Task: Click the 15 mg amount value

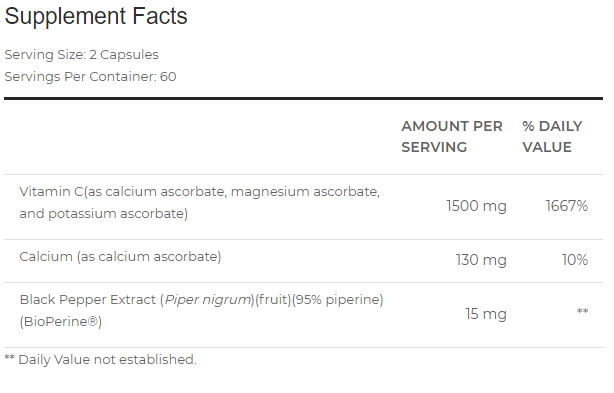Action: (486, 314)
